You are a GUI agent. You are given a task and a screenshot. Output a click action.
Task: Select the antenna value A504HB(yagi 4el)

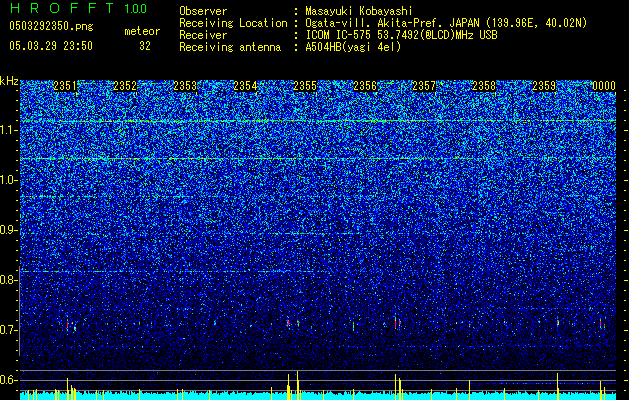pos(353,47)
